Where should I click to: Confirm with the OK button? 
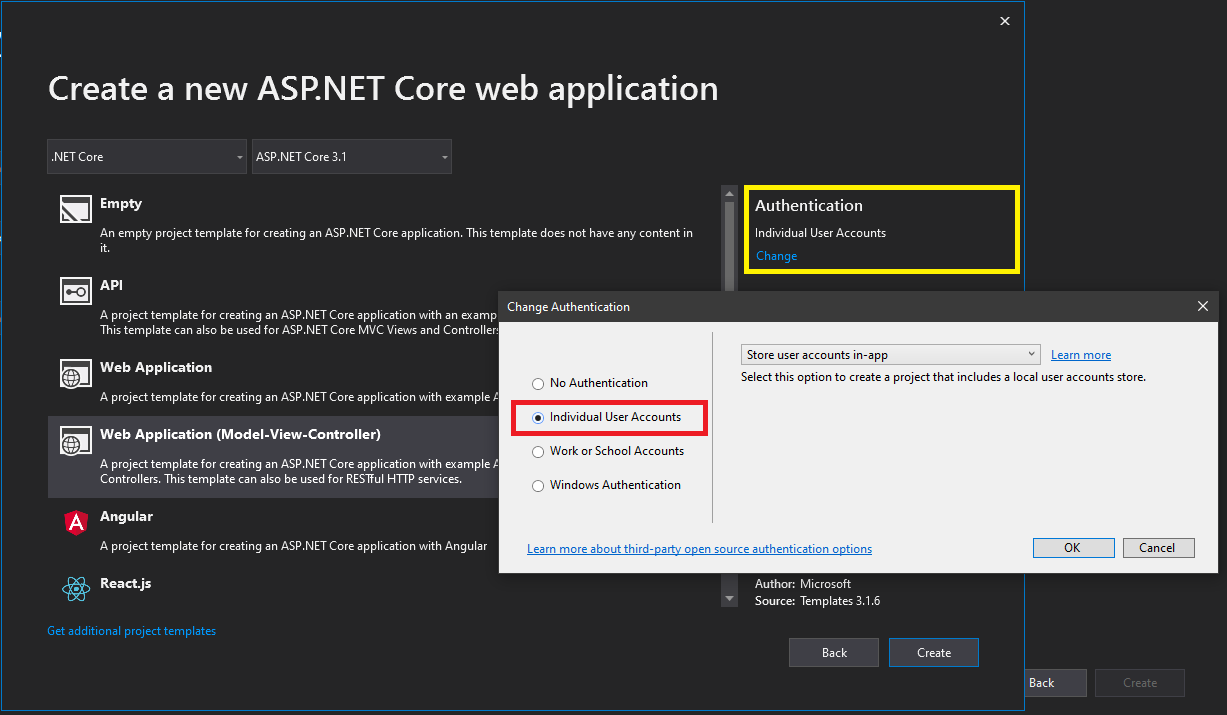click(1072, 547)
